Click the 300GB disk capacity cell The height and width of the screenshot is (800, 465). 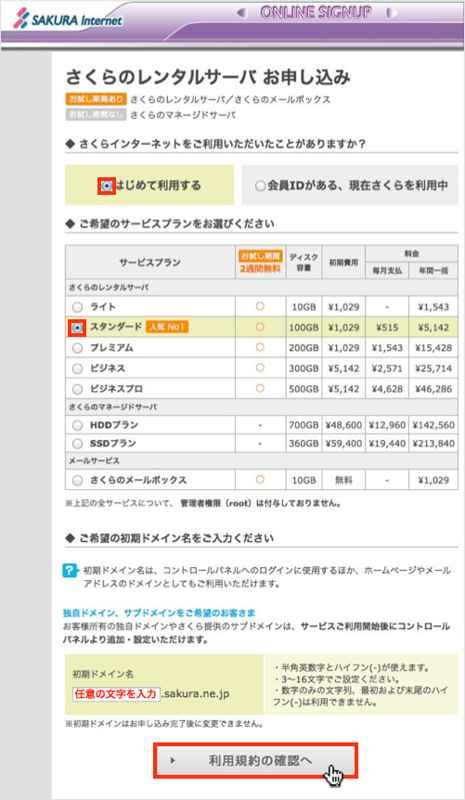[x=305, y=368]
